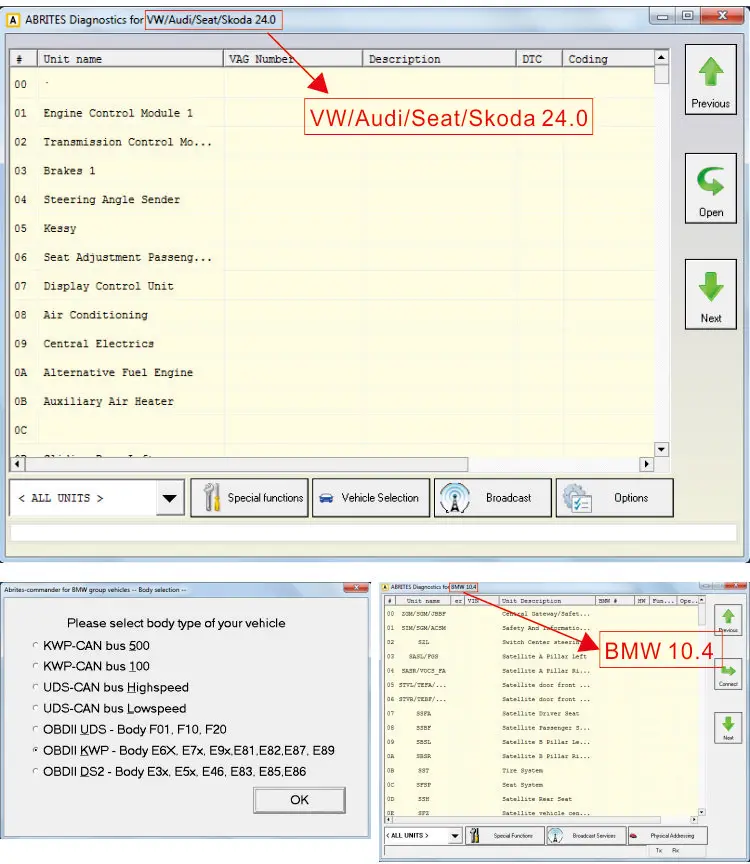Click Broadcast Services in the BMW window
750x864 pixels.
[586, 835]
